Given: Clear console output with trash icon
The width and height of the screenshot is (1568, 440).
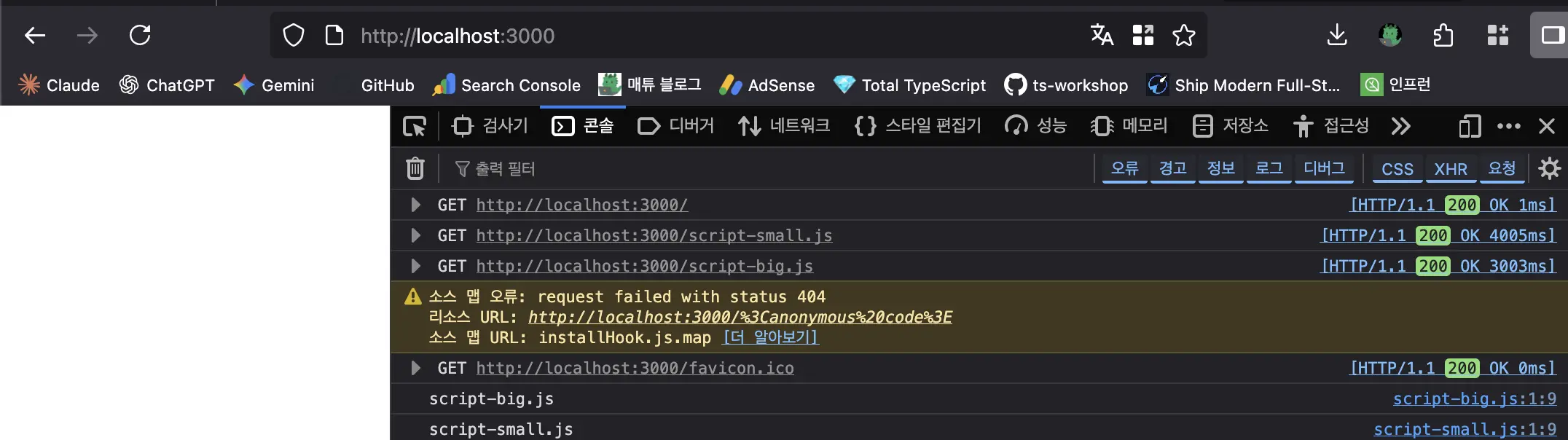Looking at the screenshot, I should point(415,168).
